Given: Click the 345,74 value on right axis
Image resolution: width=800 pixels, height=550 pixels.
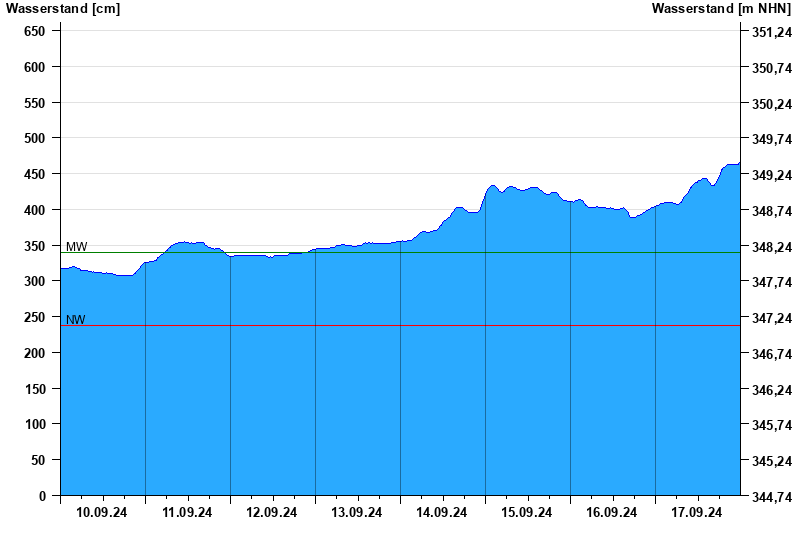Looking at the screenshot, I should pos(772,426).
